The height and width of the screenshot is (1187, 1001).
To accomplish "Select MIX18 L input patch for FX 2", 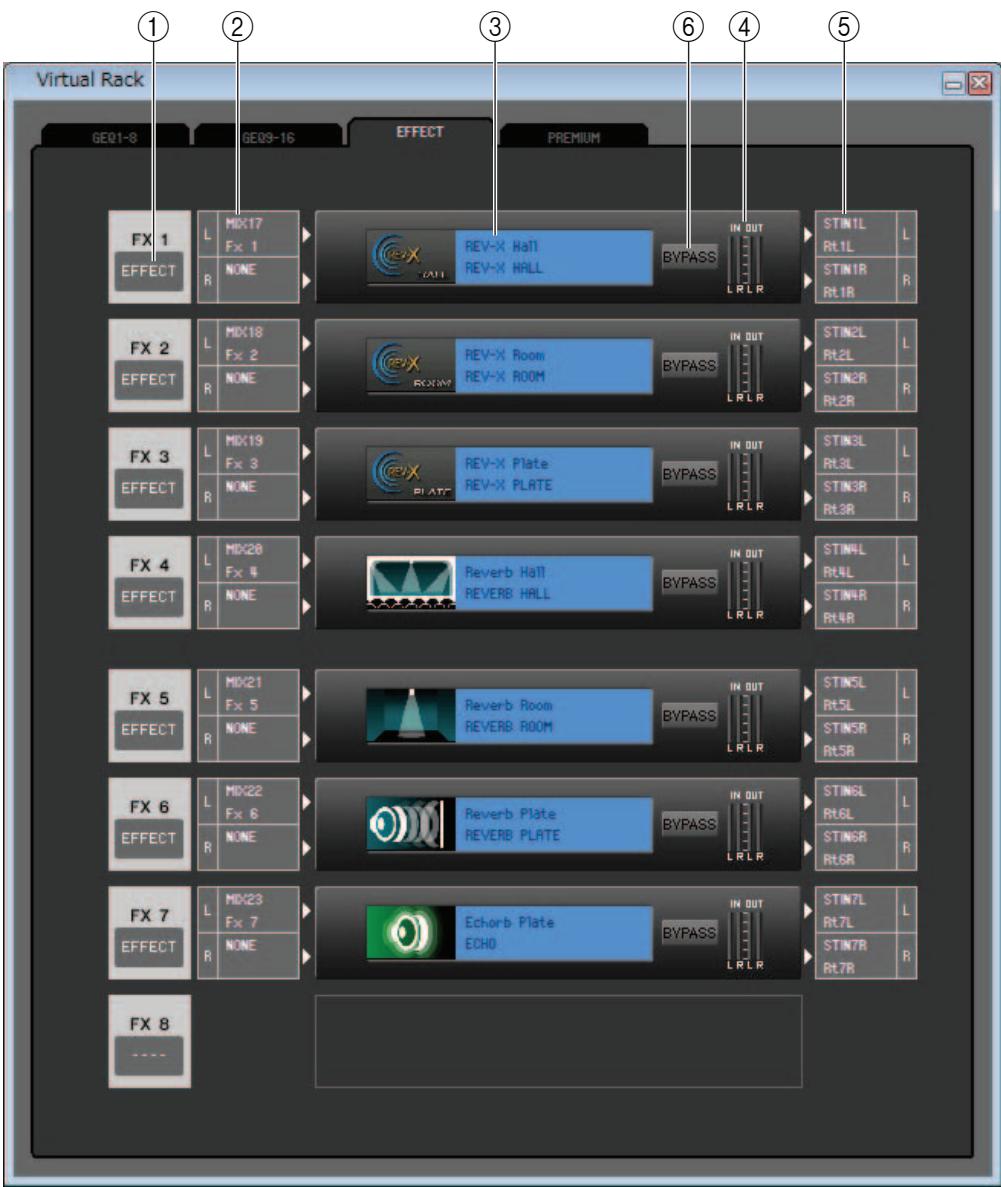I will pos(258,344).
